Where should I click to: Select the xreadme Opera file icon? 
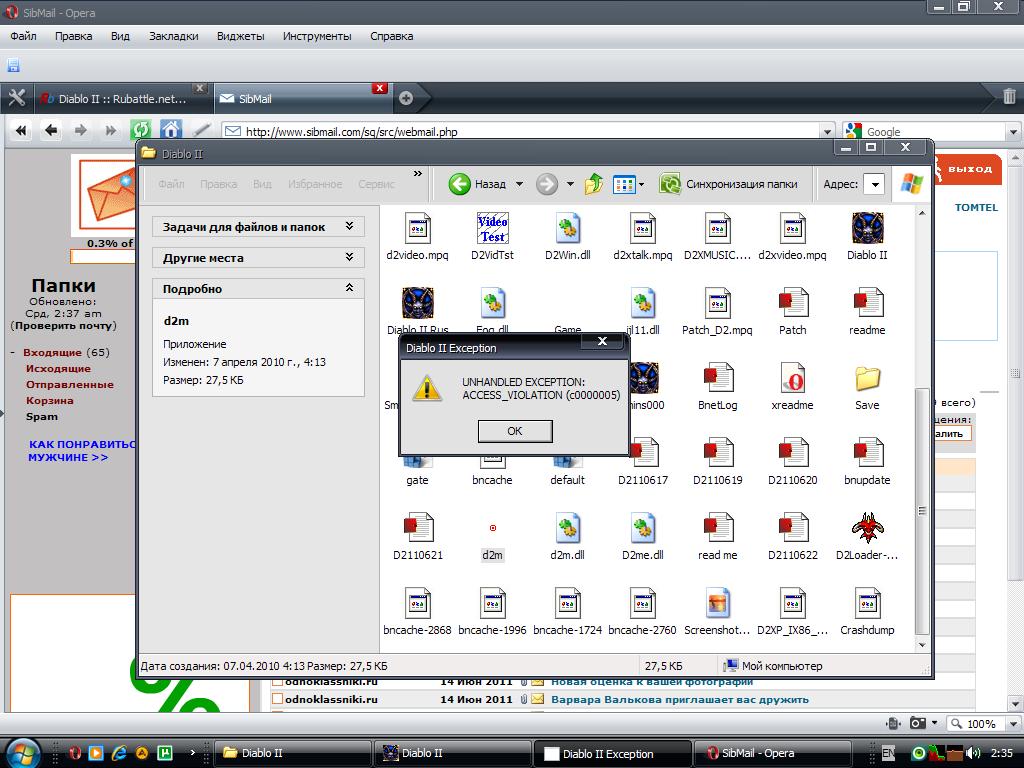[x=792, y=380]
